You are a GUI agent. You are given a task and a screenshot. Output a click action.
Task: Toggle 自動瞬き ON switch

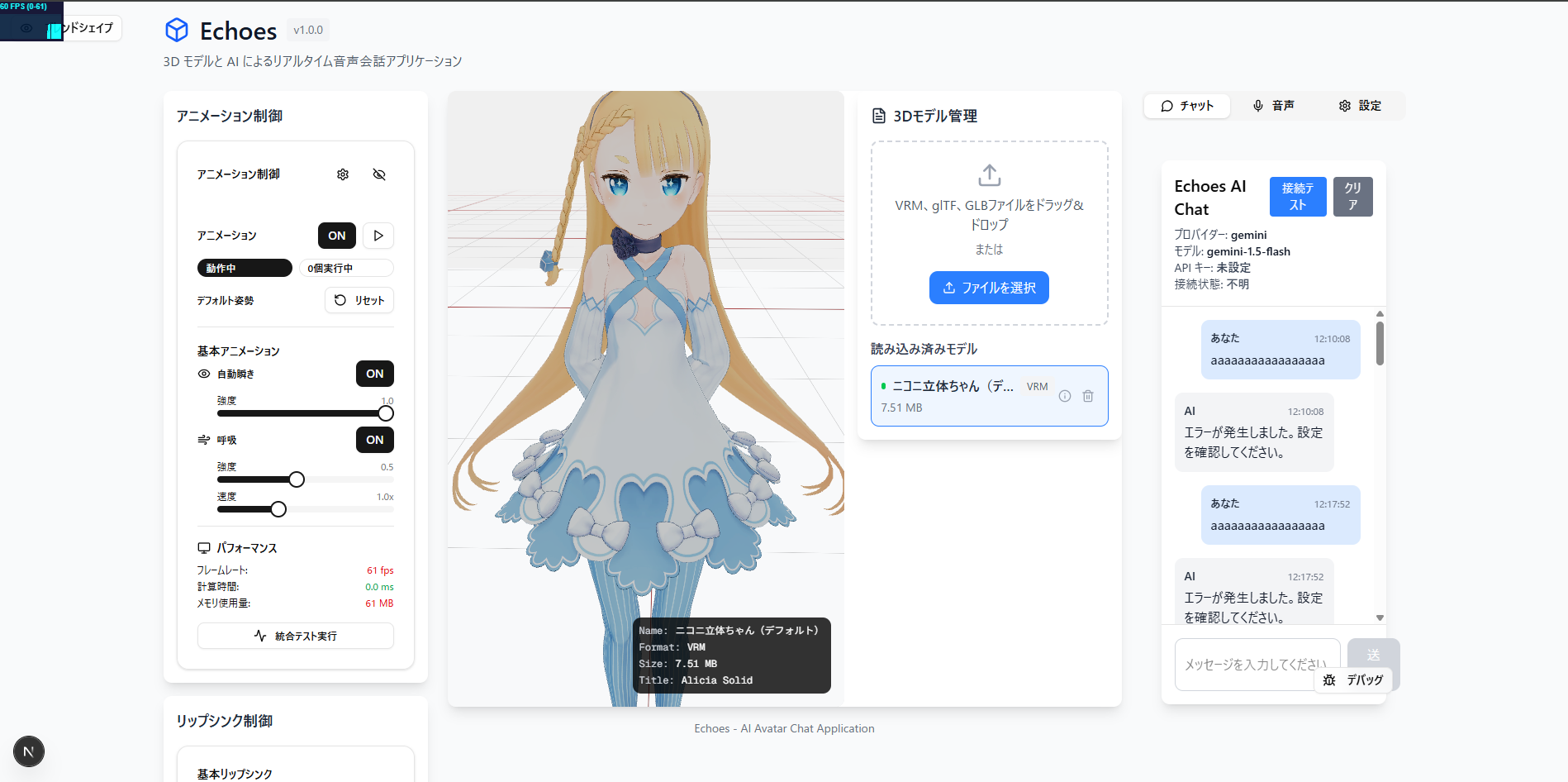pyautogui.click(x=375, y=374)
